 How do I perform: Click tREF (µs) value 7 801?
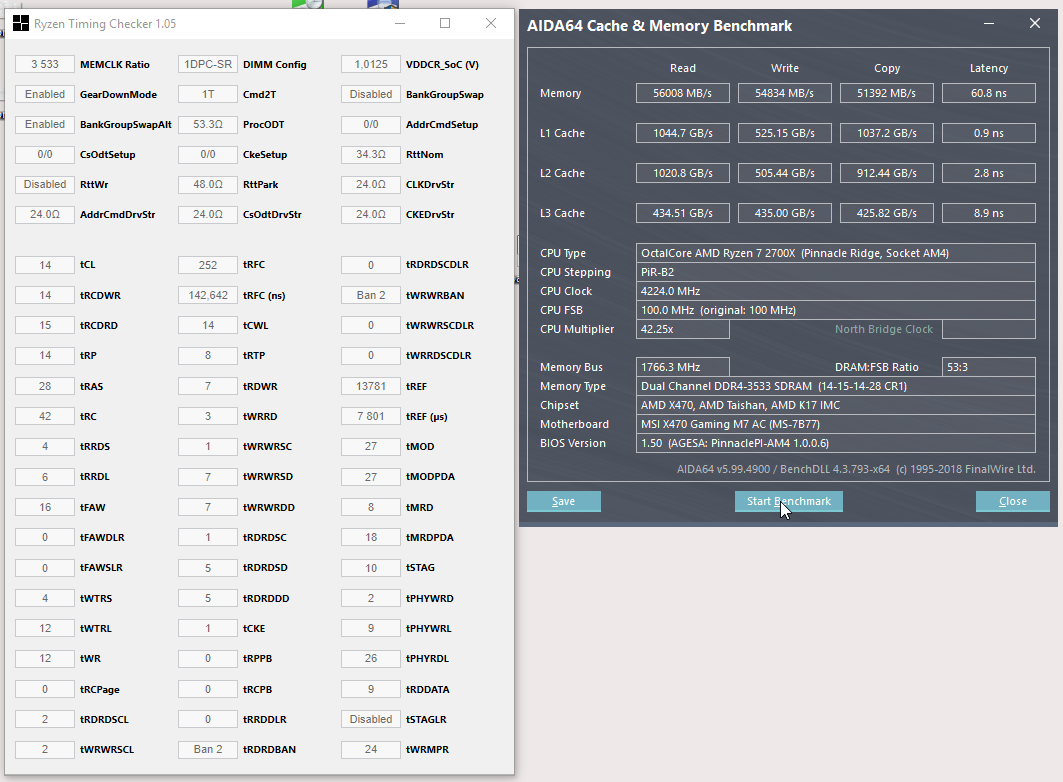(371, 416)
